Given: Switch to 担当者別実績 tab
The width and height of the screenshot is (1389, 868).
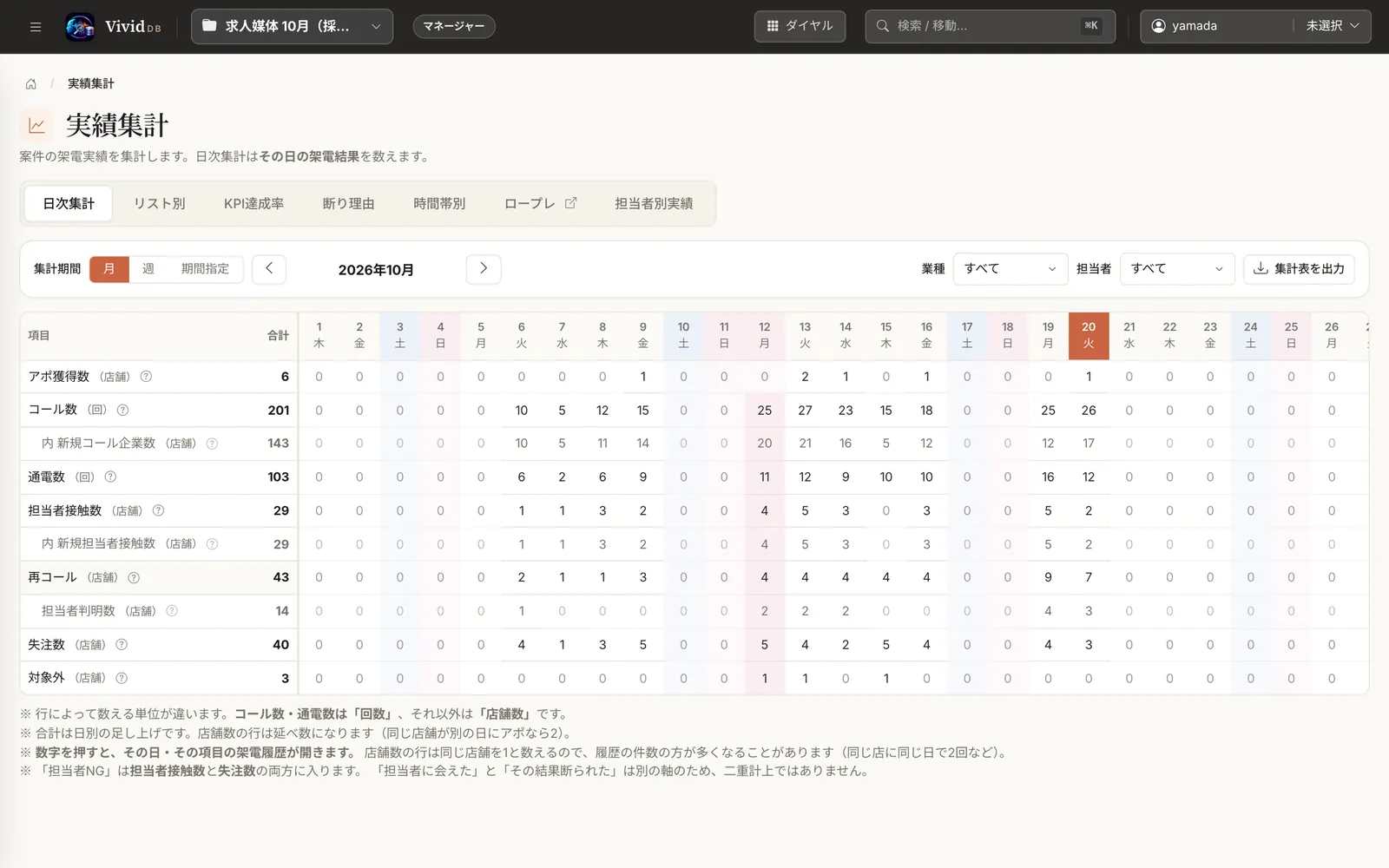Looking at the screenshot, I should click(x=654, y=204).
